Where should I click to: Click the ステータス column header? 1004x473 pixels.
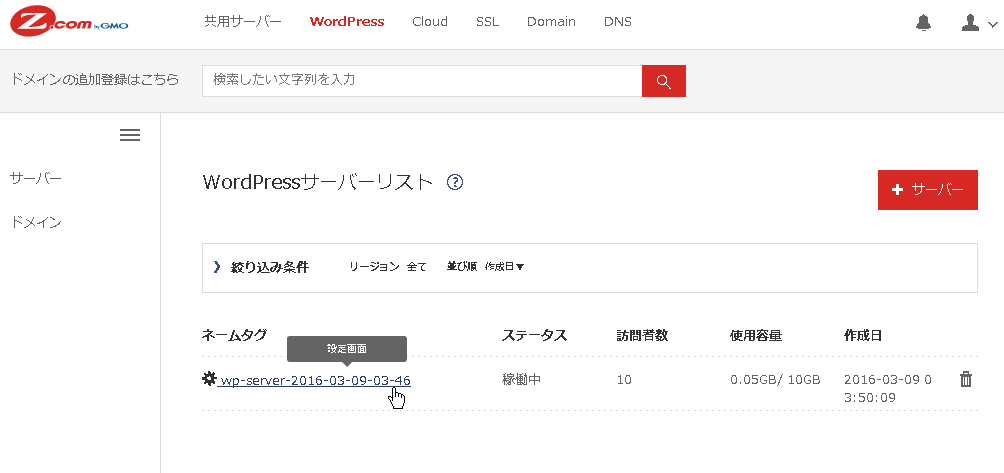click(535, 335)
